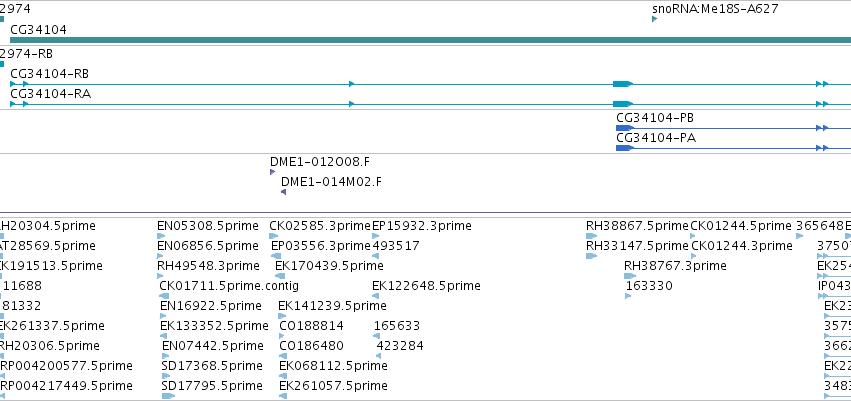Select EST EN16922.5prime
The width and height of the screenshot is (851, 401).
pyautogui.click(x=211, y=306)
